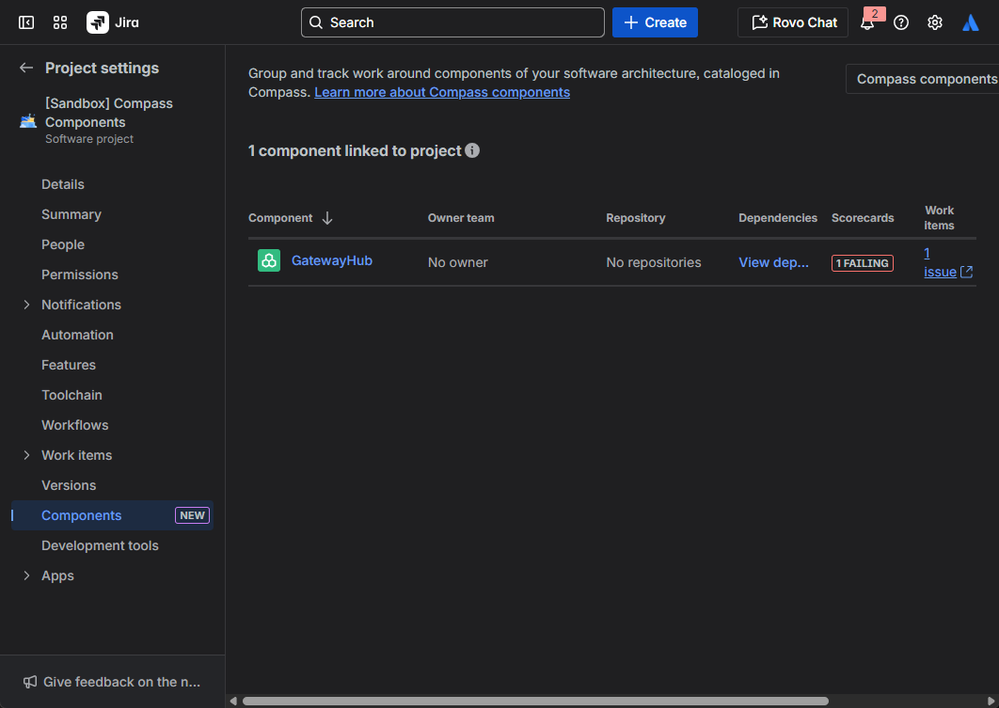The height and width of the screenshot is (708, 999).
Task: Open the Details settings page
Action: [x=62, y=184]
